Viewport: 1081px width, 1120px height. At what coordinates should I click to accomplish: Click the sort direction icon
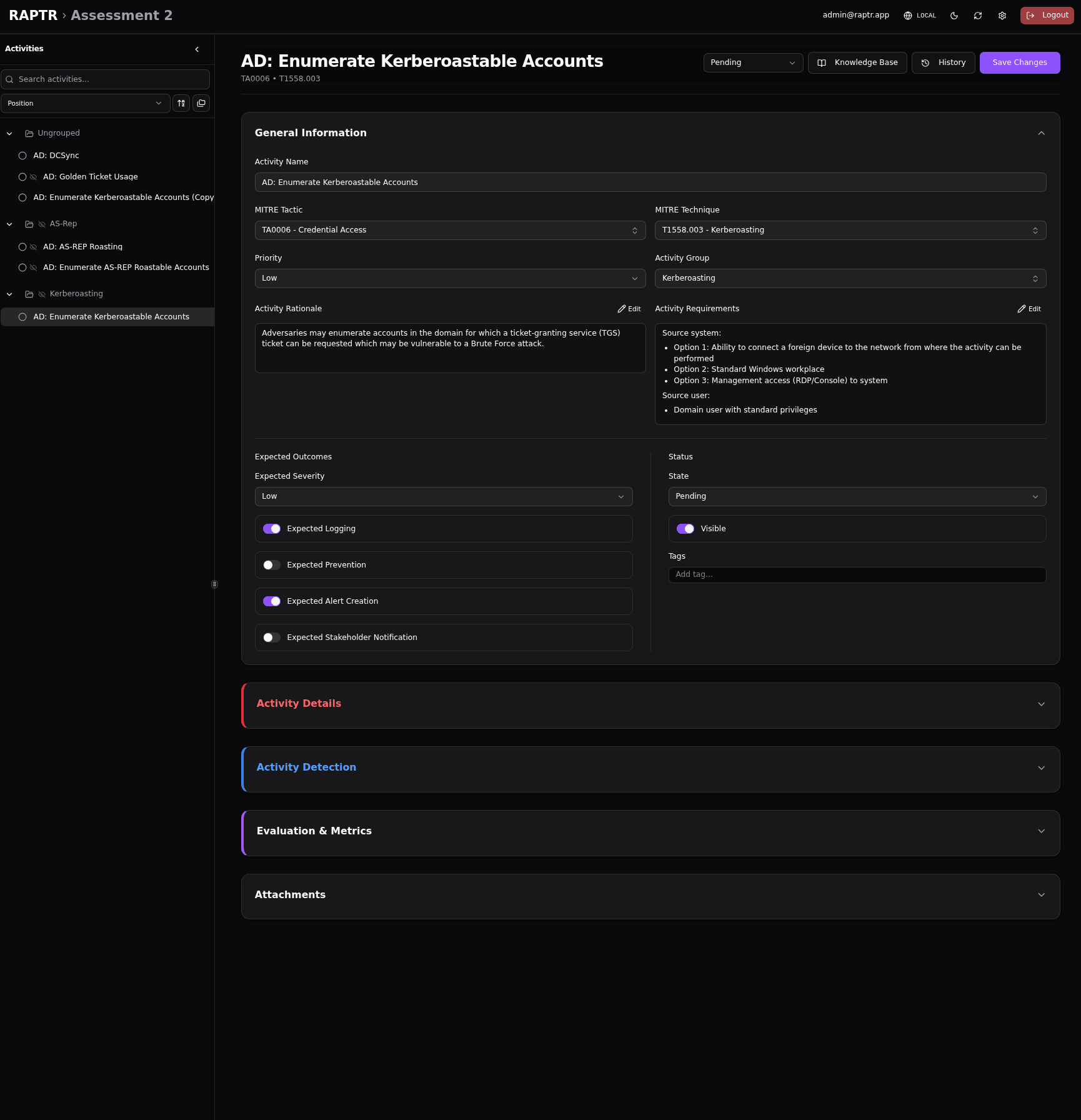181,103
